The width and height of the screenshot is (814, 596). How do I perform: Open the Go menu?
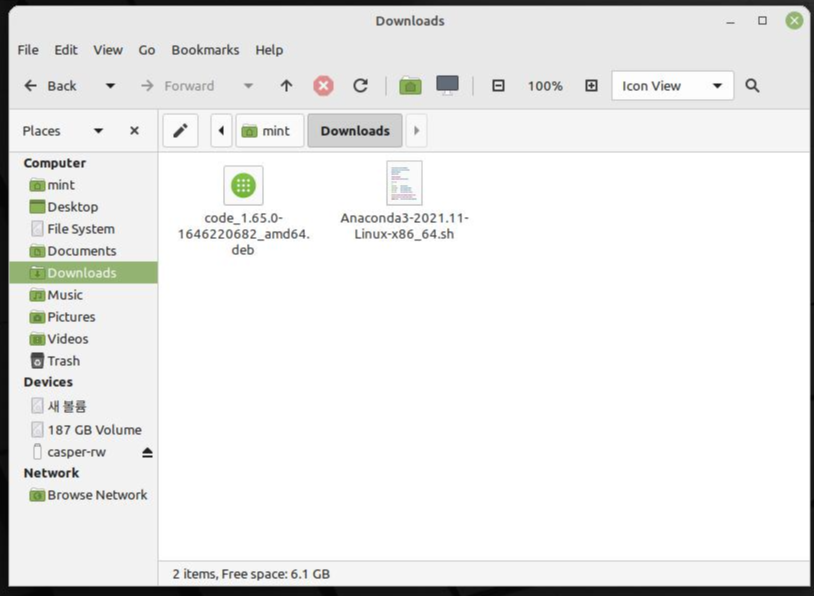(147, 50)
